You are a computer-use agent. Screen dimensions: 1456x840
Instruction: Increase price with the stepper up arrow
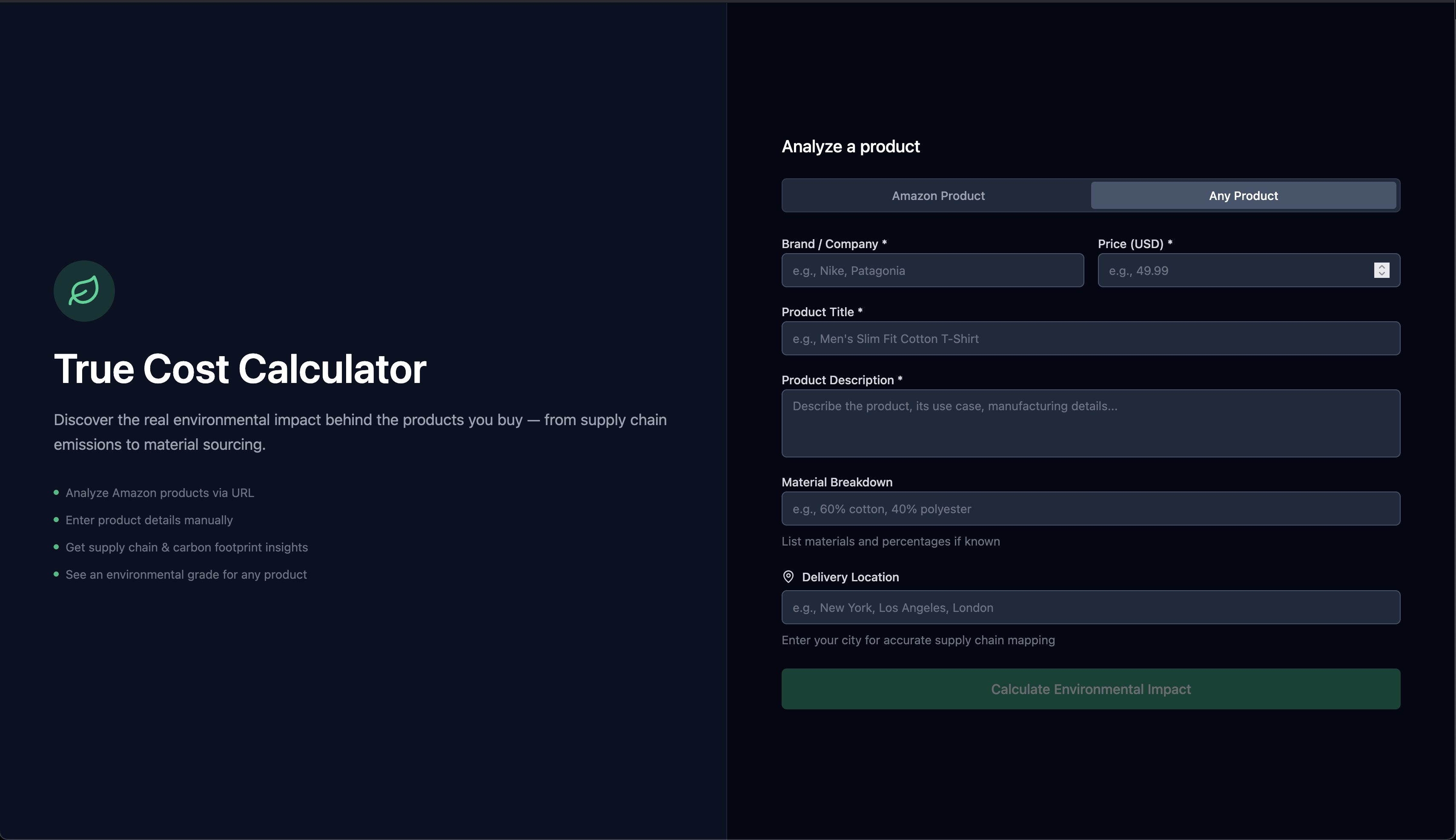pos(1381,266)
